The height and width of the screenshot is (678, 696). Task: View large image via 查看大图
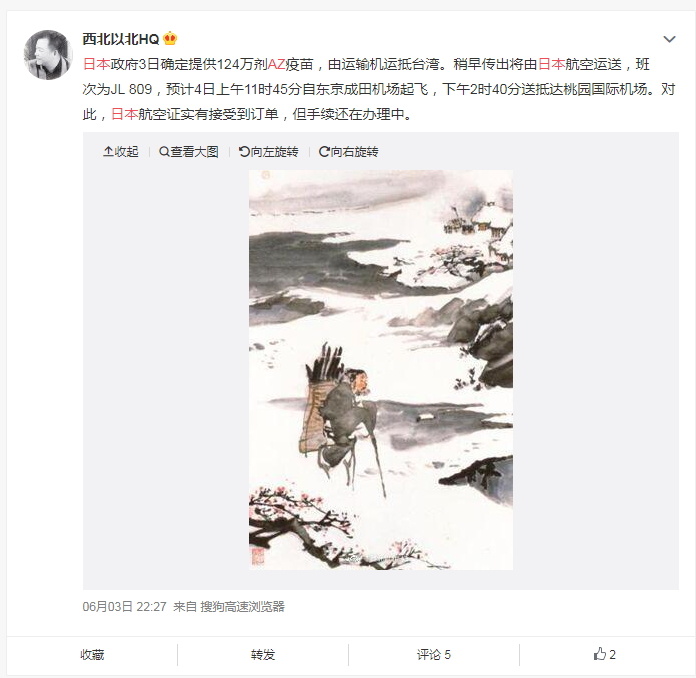[x=189, y=152]
